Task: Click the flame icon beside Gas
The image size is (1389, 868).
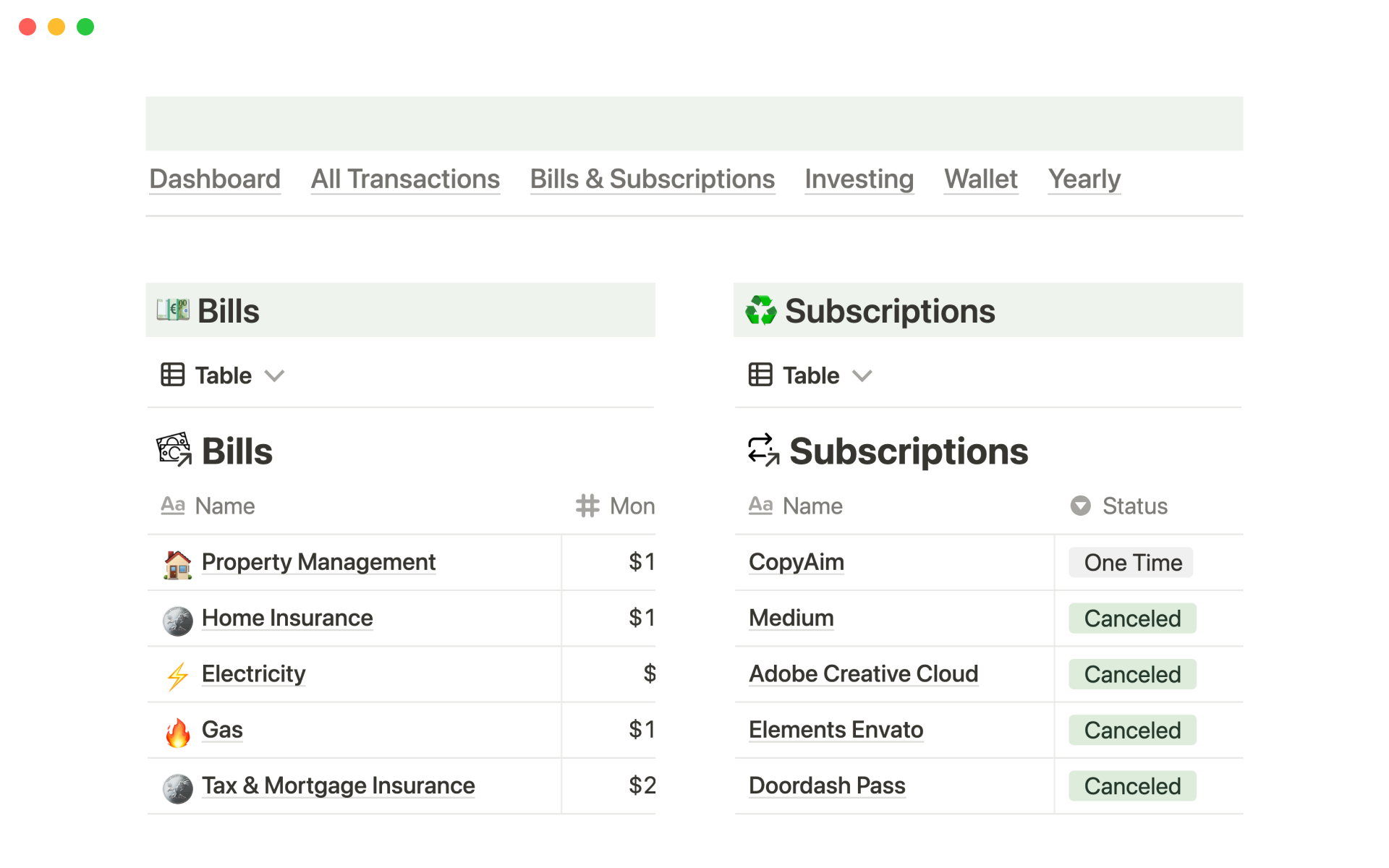Action: [177, 732]
